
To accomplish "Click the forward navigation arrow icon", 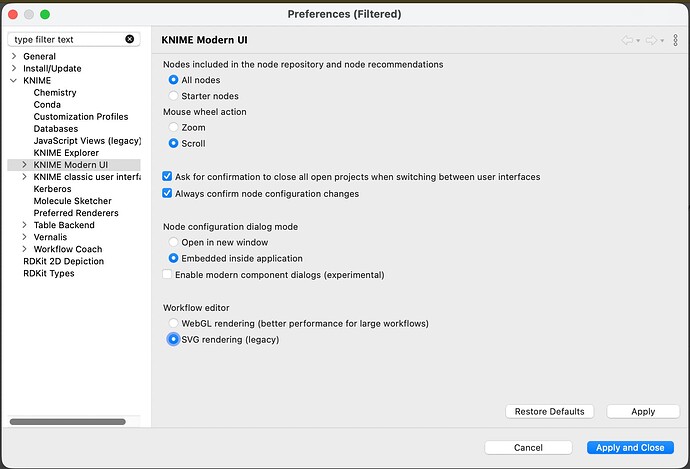I will (x=650, y=40).
